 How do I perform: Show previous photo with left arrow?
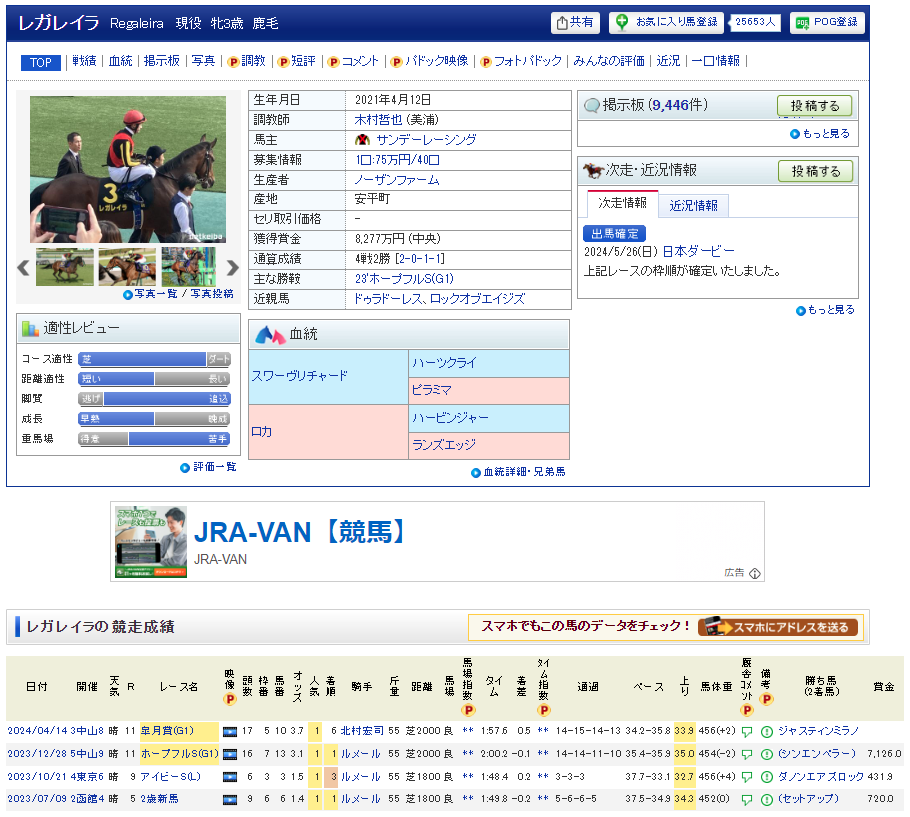(23, 268)
